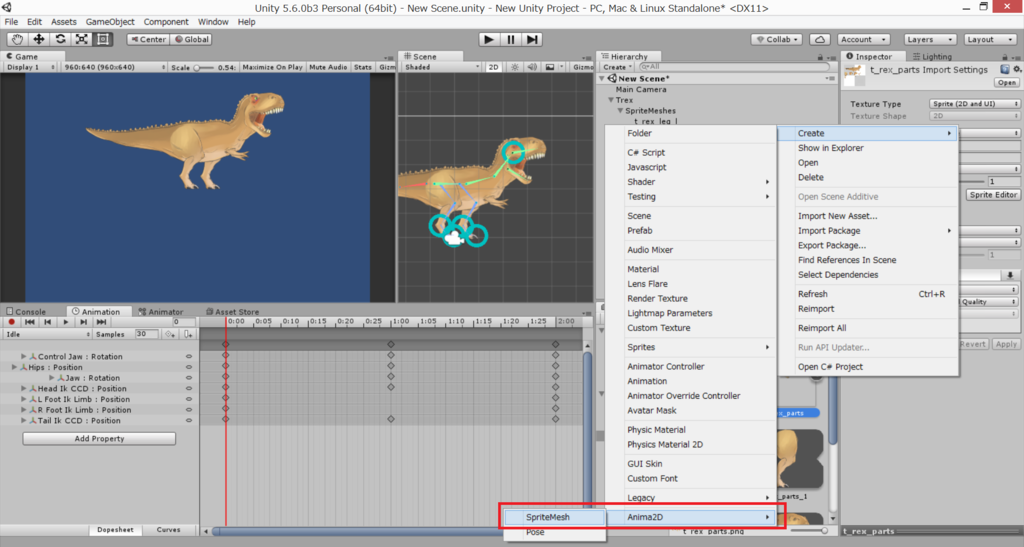Open the Layers dropdown

(929, 39)
